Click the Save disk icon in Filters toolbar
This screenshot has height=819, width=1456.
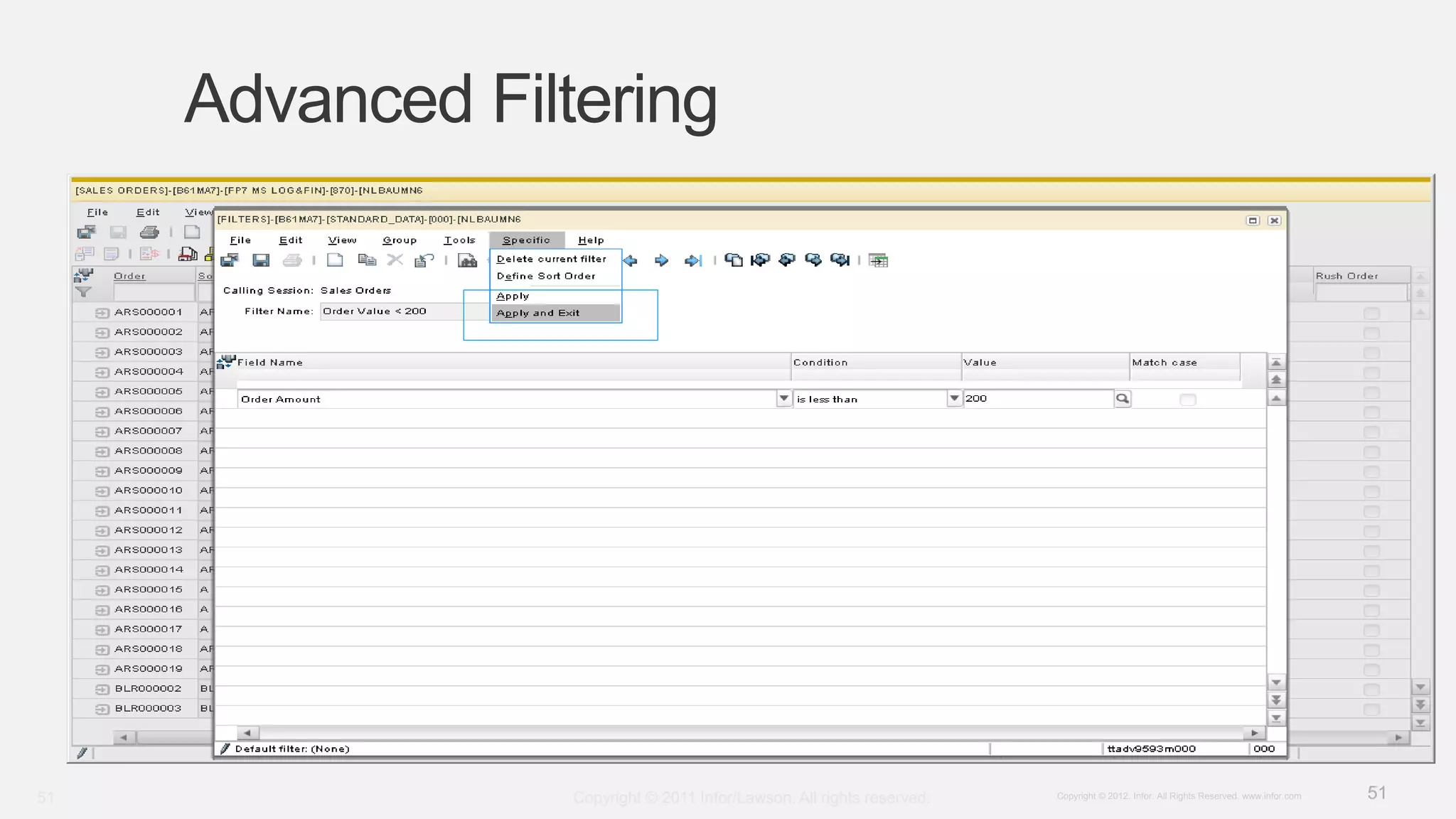coord(261,260)
